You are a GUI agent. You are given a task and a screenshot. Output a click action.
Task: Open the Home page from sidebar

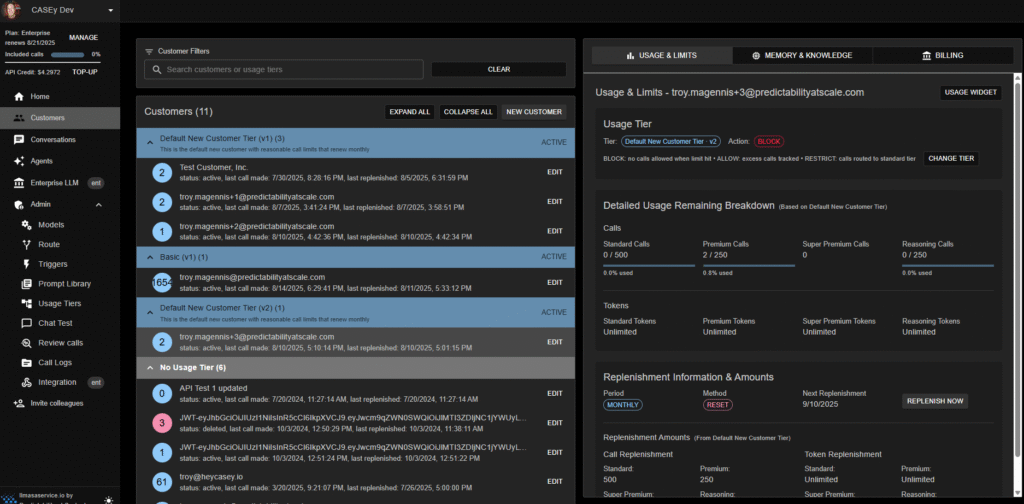[x=39, y=96]
